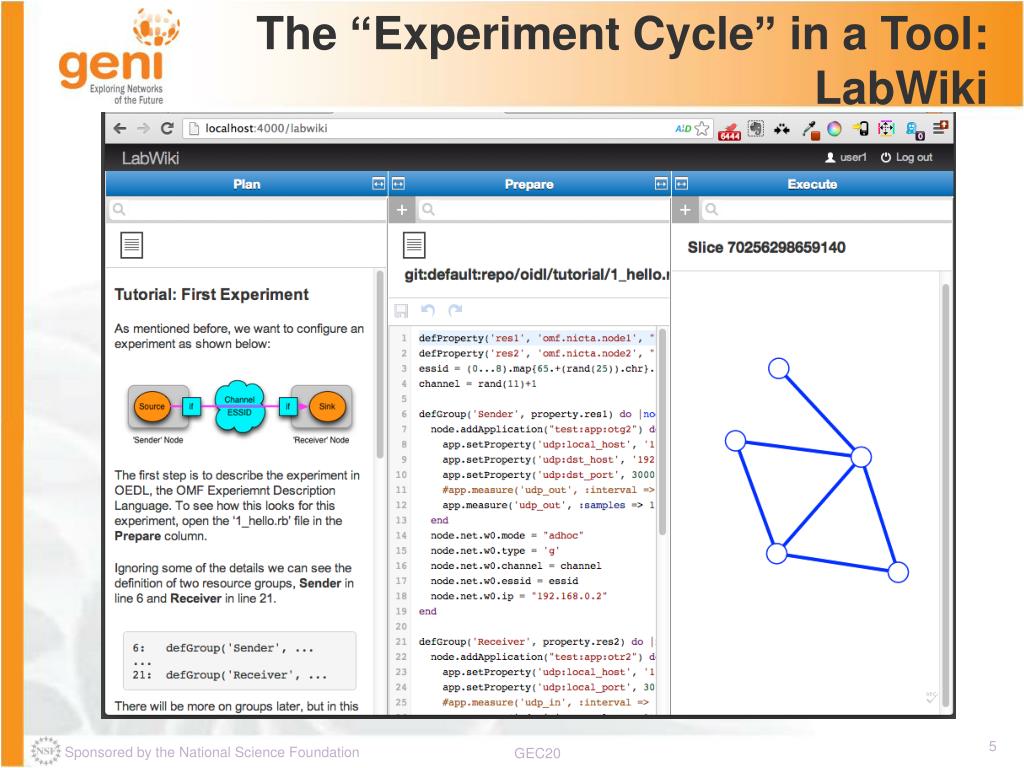The image size is (1024, 768).
Task: Redo the editor change
Action: 455,310
